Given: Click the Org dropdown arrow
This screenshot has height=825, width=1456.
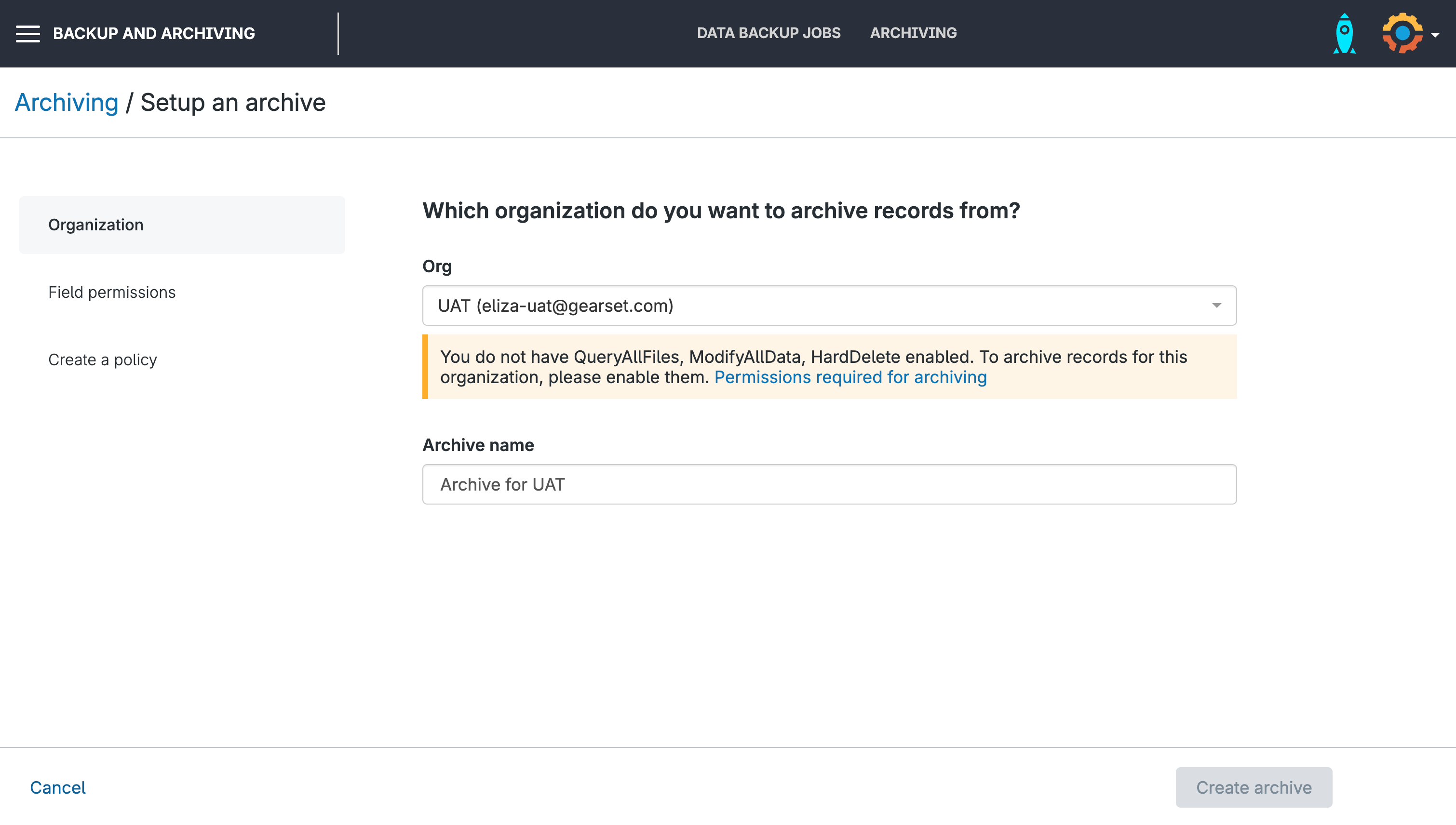Looking at the screenshot, I should point(1216,306).
